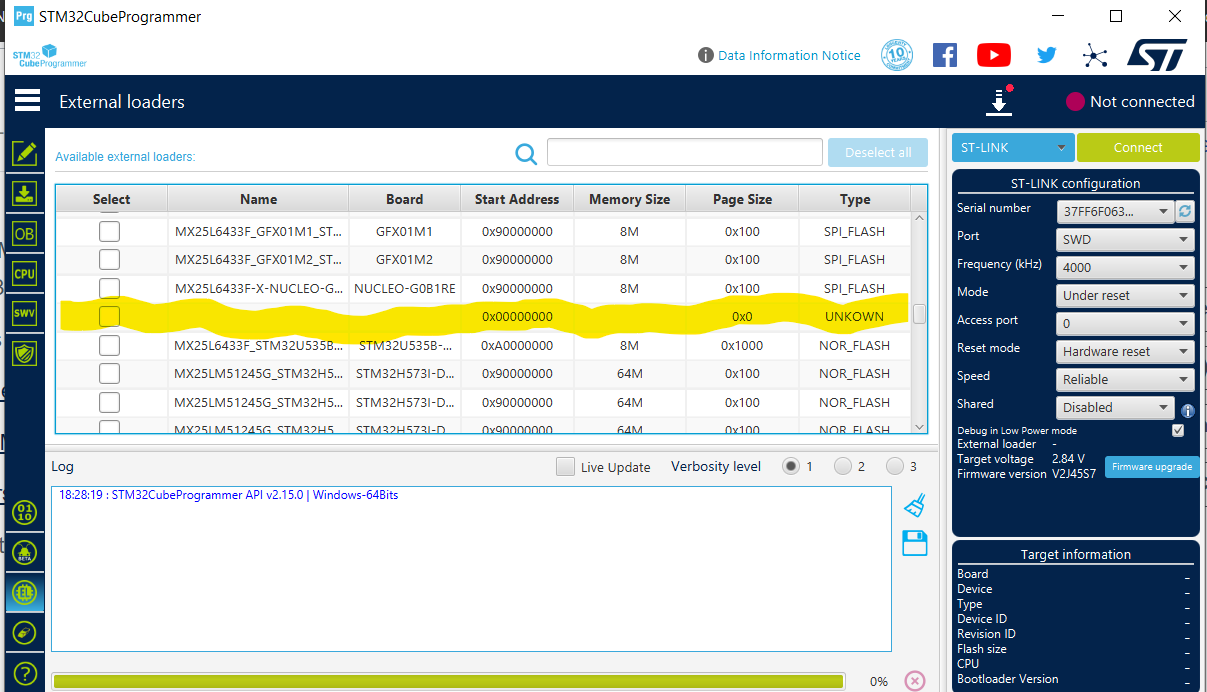Screen dimensions: 1207x692
Task: Open the SWV console panel
Action: (x=25, y=313)
